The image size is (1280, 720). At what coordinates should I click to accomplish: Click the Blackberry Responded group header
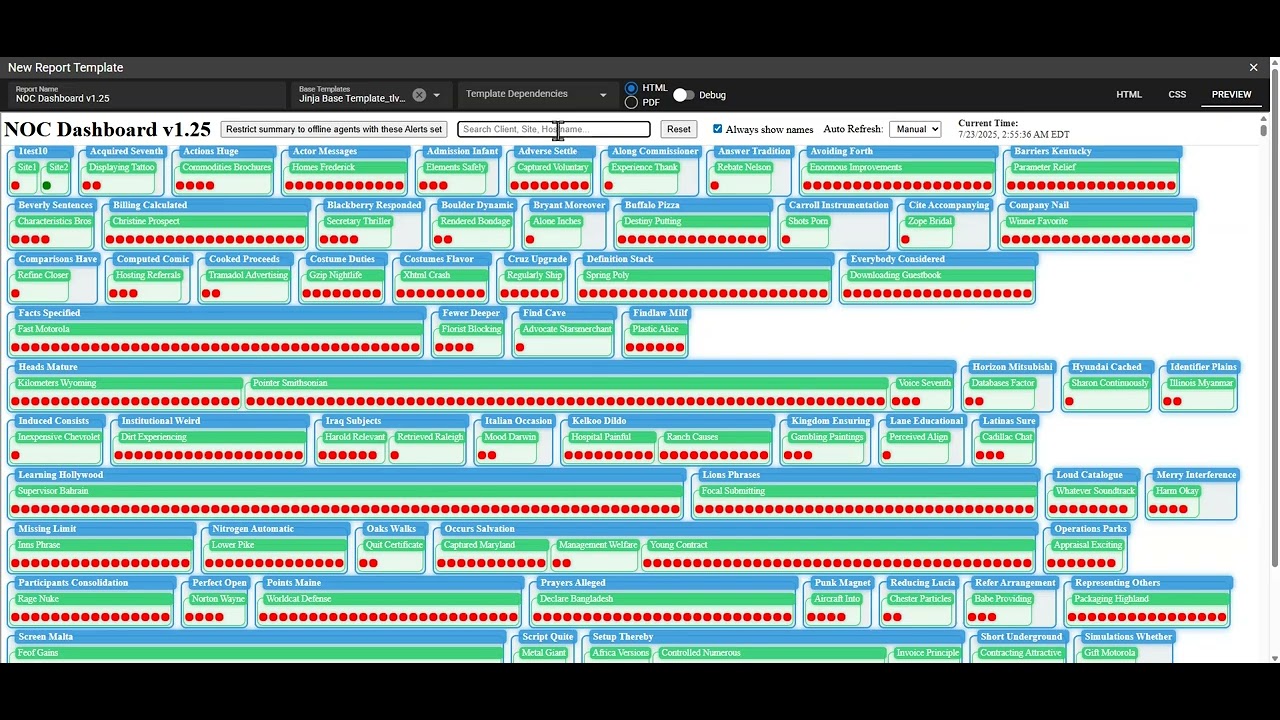[374, 206]
